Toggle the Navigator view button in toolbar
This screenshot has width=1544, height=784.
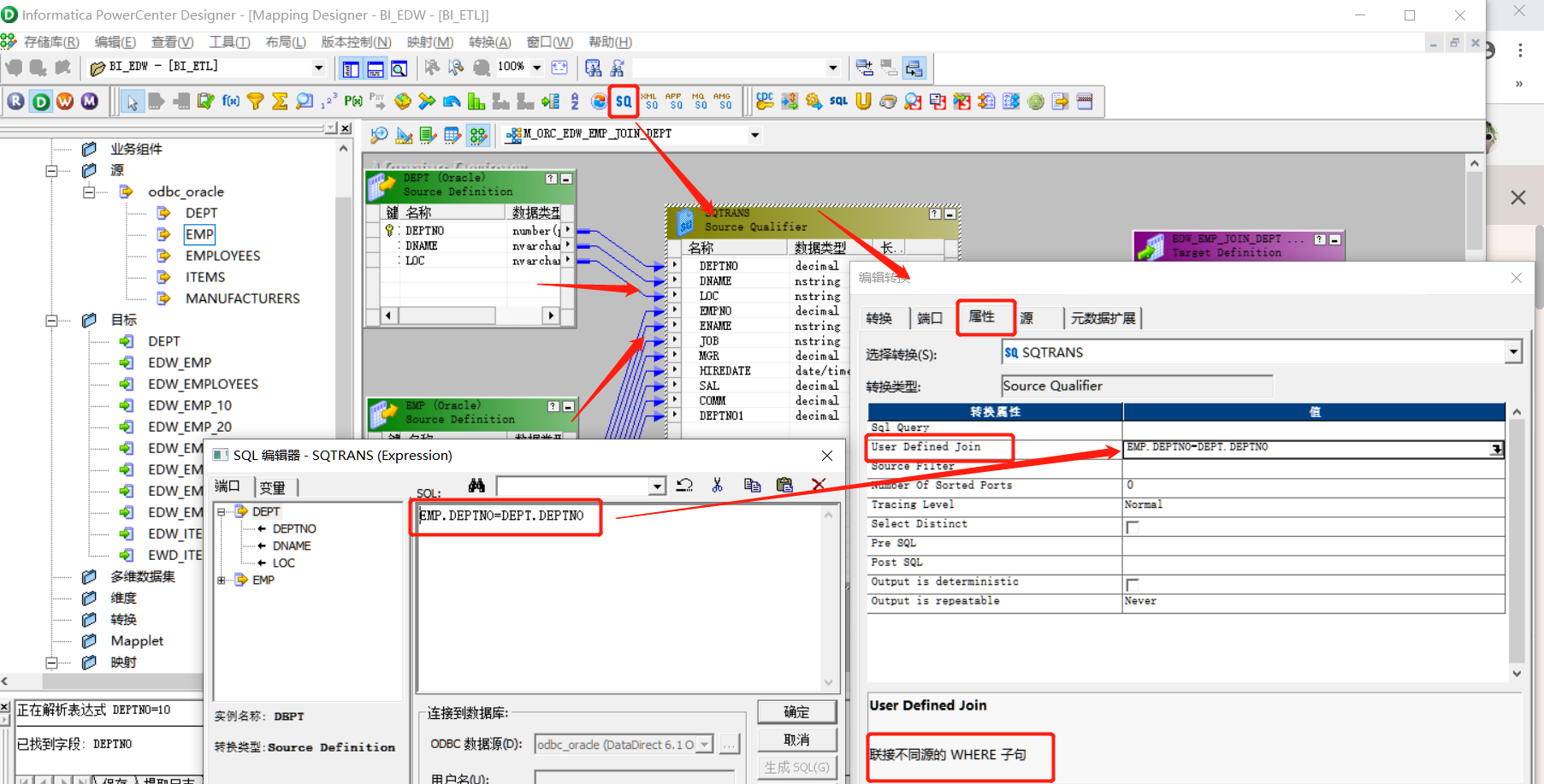pos(351,68)
